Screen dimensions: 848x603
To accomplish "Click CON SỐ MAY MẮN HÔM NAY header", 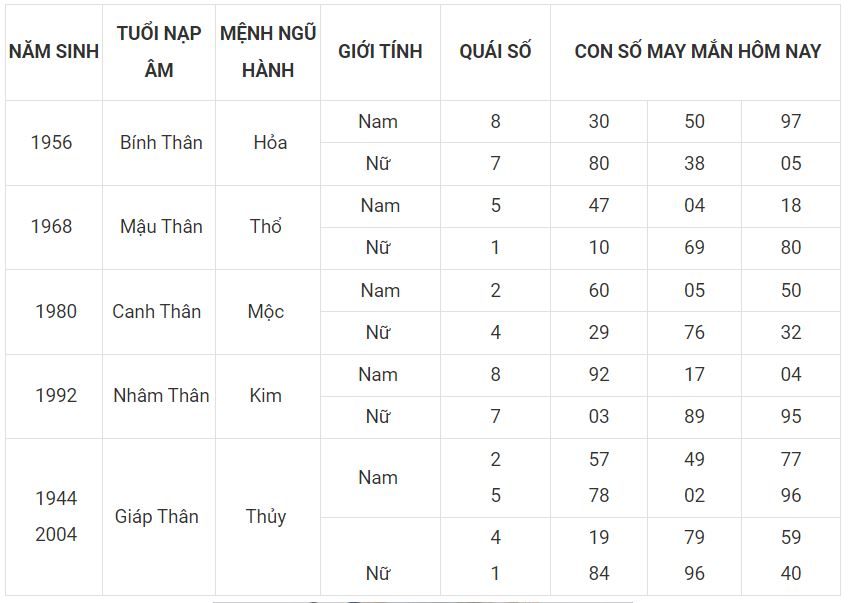I will click(697, 52).
